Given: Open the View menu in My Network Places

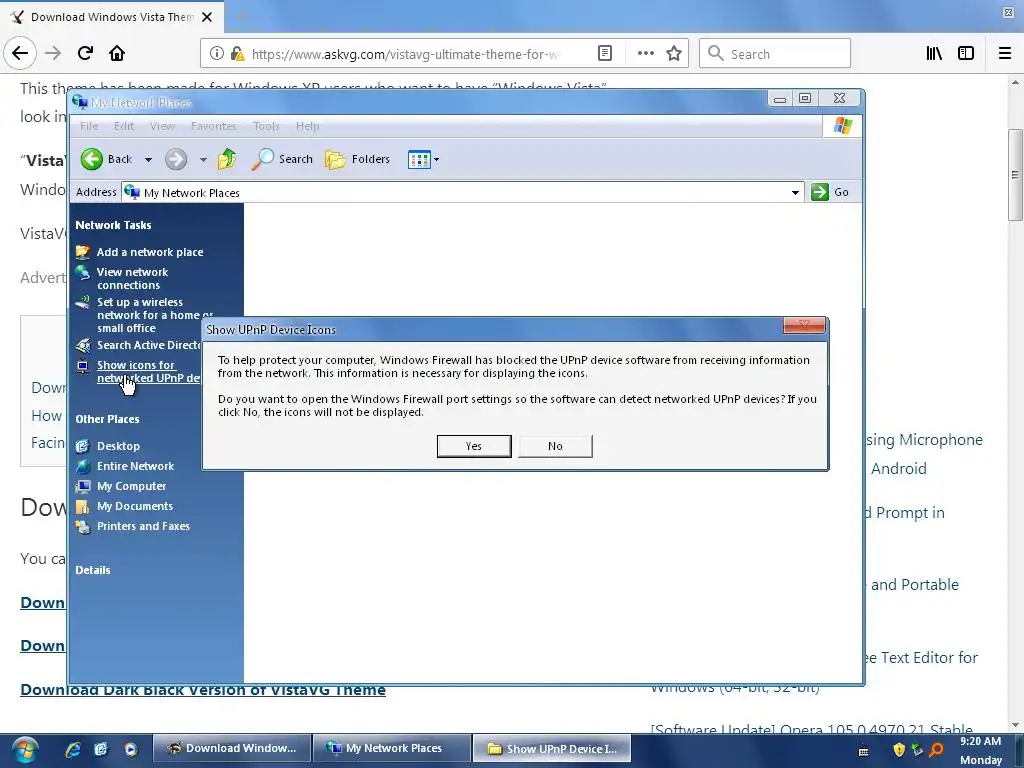Looking at the screenshot, I should click(x=162, y=126).
